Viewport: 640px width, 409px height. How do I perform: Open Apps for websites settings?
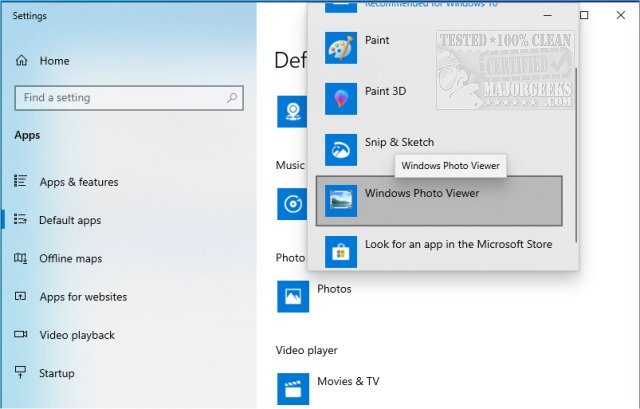[83, 297]
